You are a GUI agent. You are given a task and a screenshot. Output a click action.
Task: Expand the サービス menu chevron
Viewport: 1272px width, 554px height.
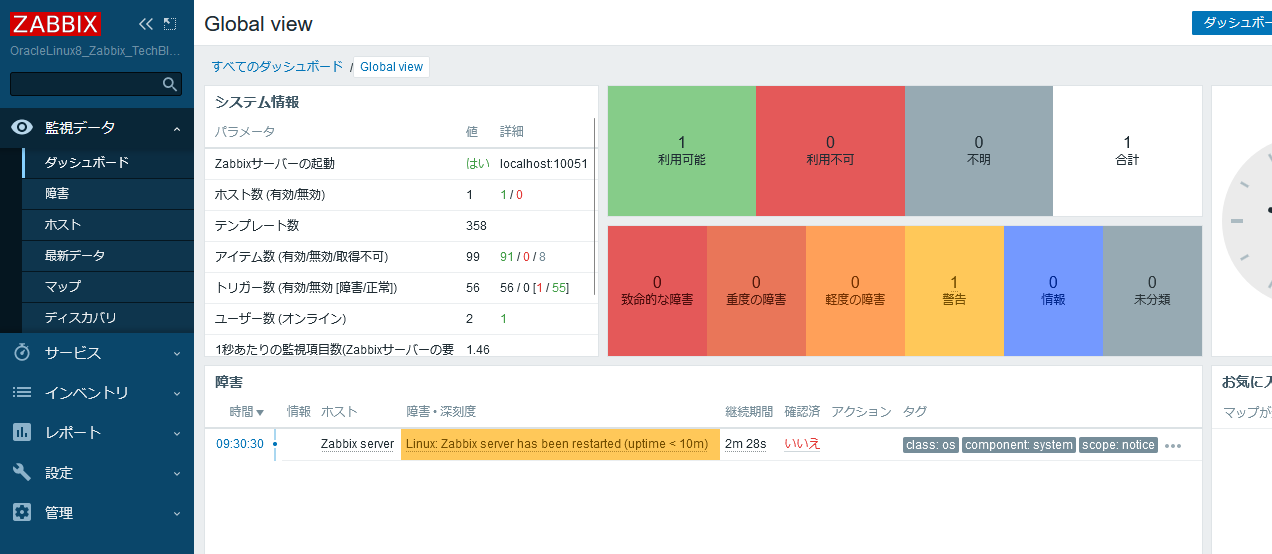(x=176, y=353)
